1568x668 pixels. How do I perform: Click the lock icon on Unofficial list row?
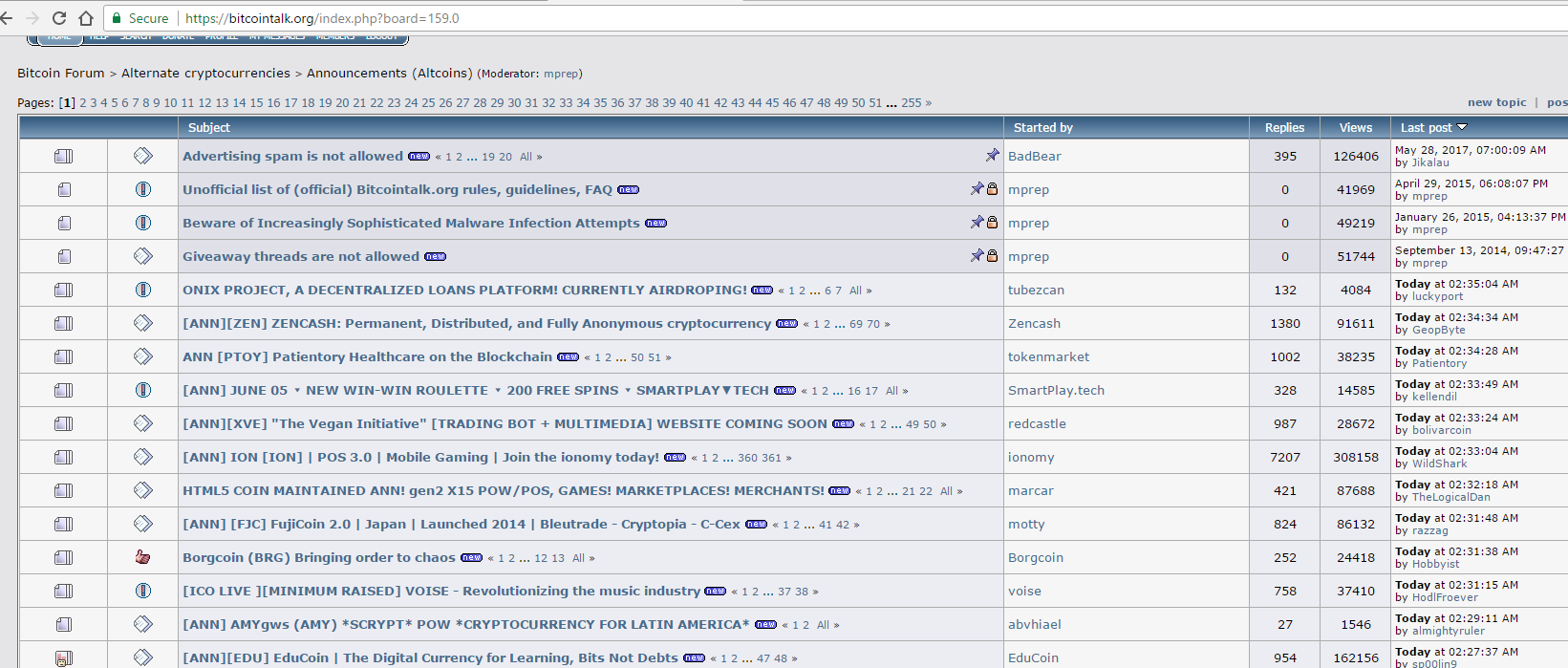point(992,189)
